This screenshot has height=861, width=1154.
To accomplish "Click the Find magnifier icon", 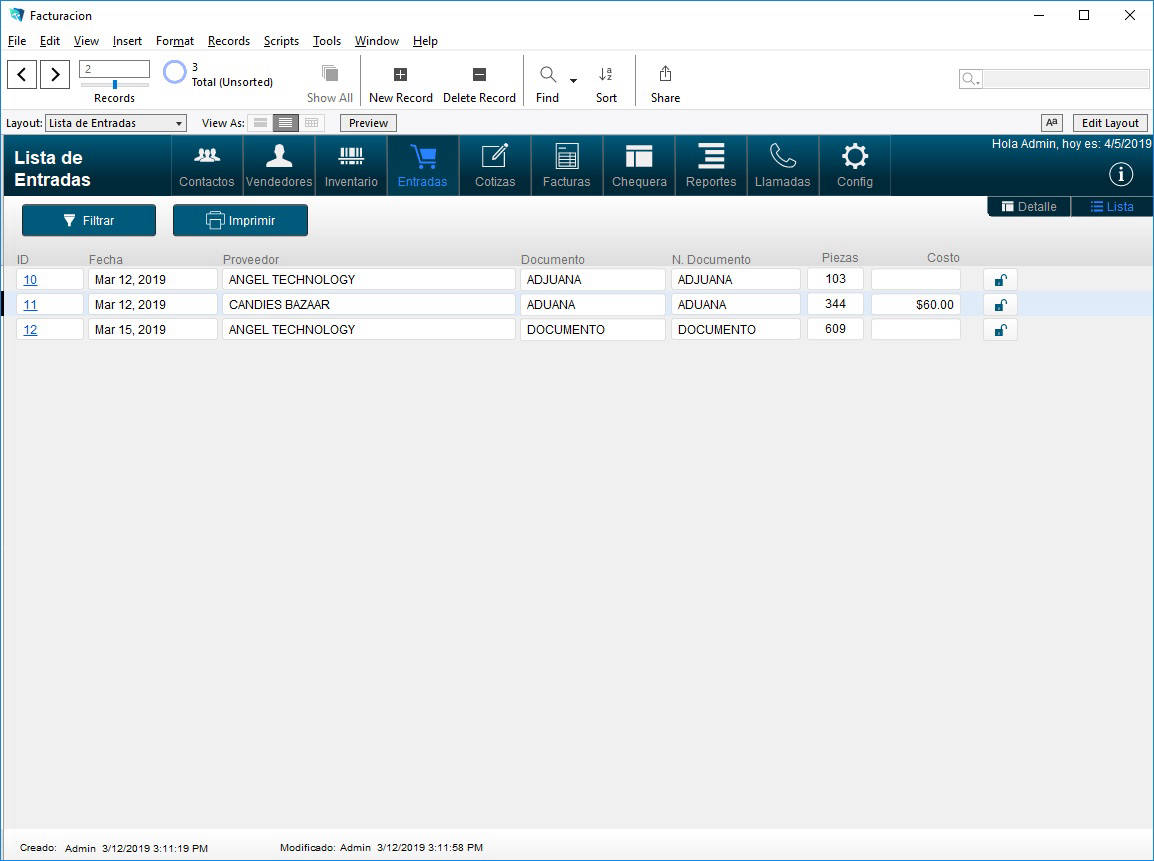I will [x=548, y=74].
